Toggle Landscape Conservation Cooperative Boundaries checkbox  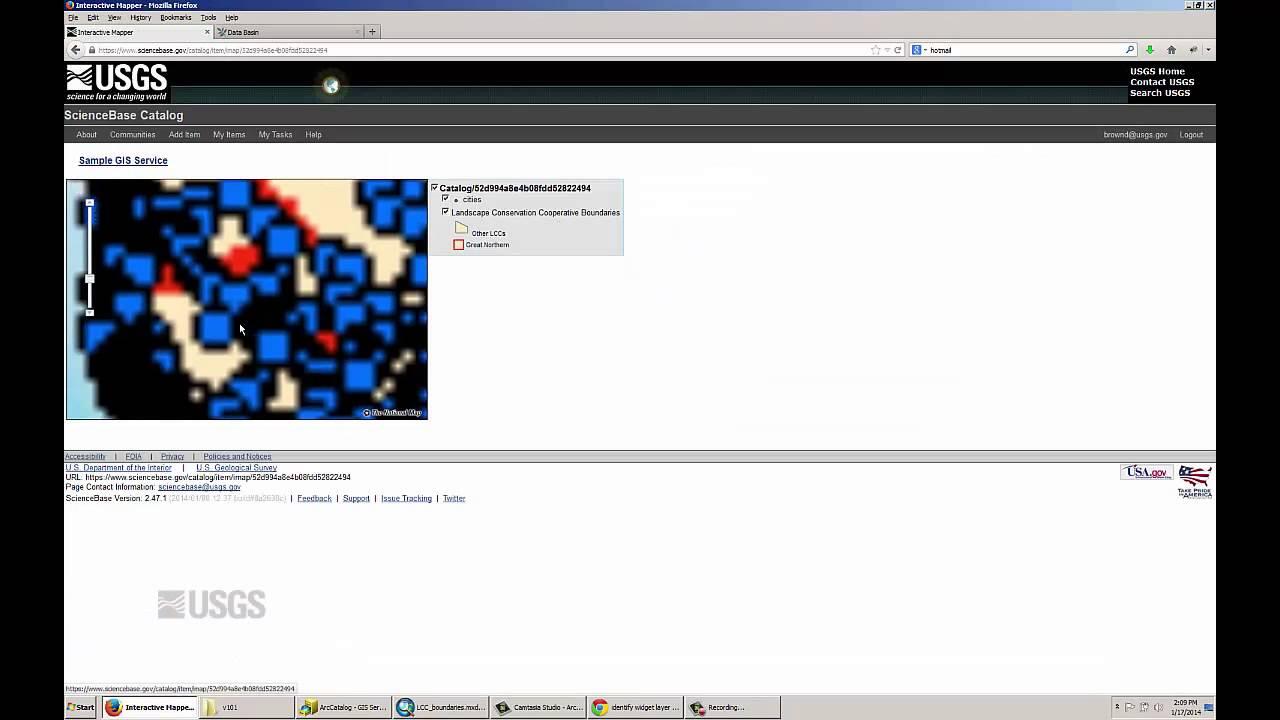pos(445,212)
